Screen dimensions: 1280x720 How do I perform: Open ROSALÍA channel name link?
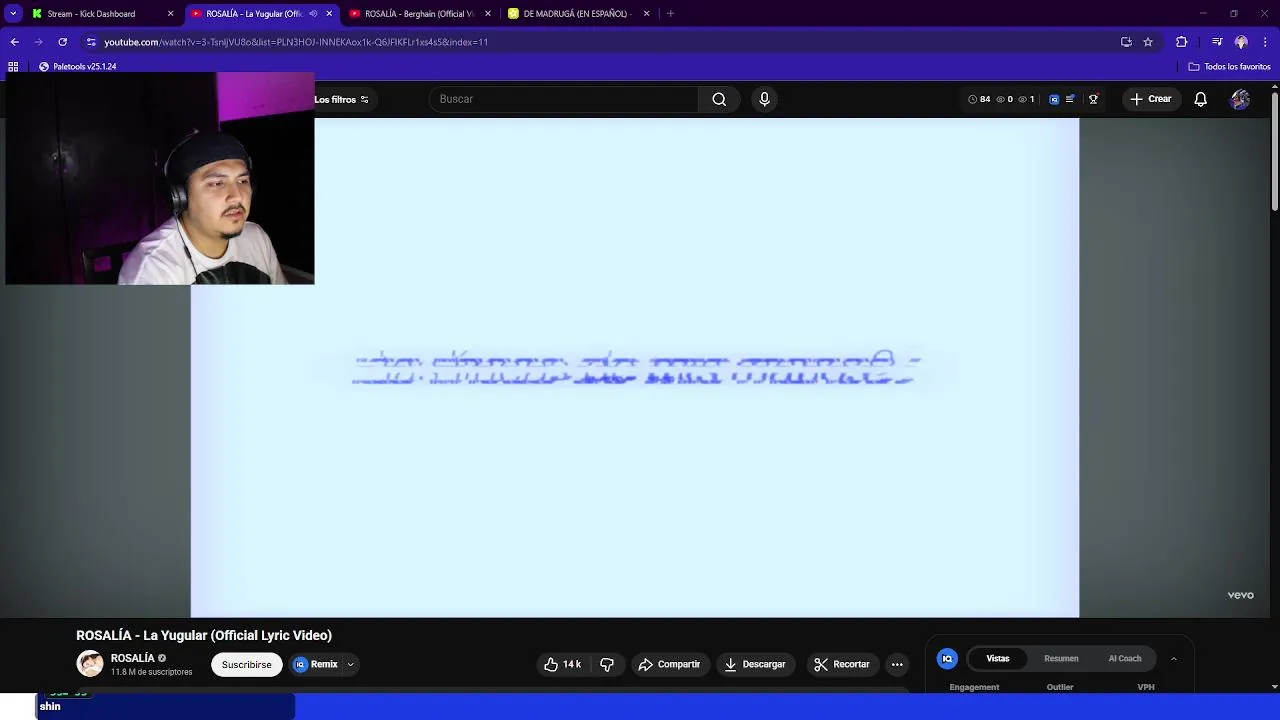[x=132, y=658]
